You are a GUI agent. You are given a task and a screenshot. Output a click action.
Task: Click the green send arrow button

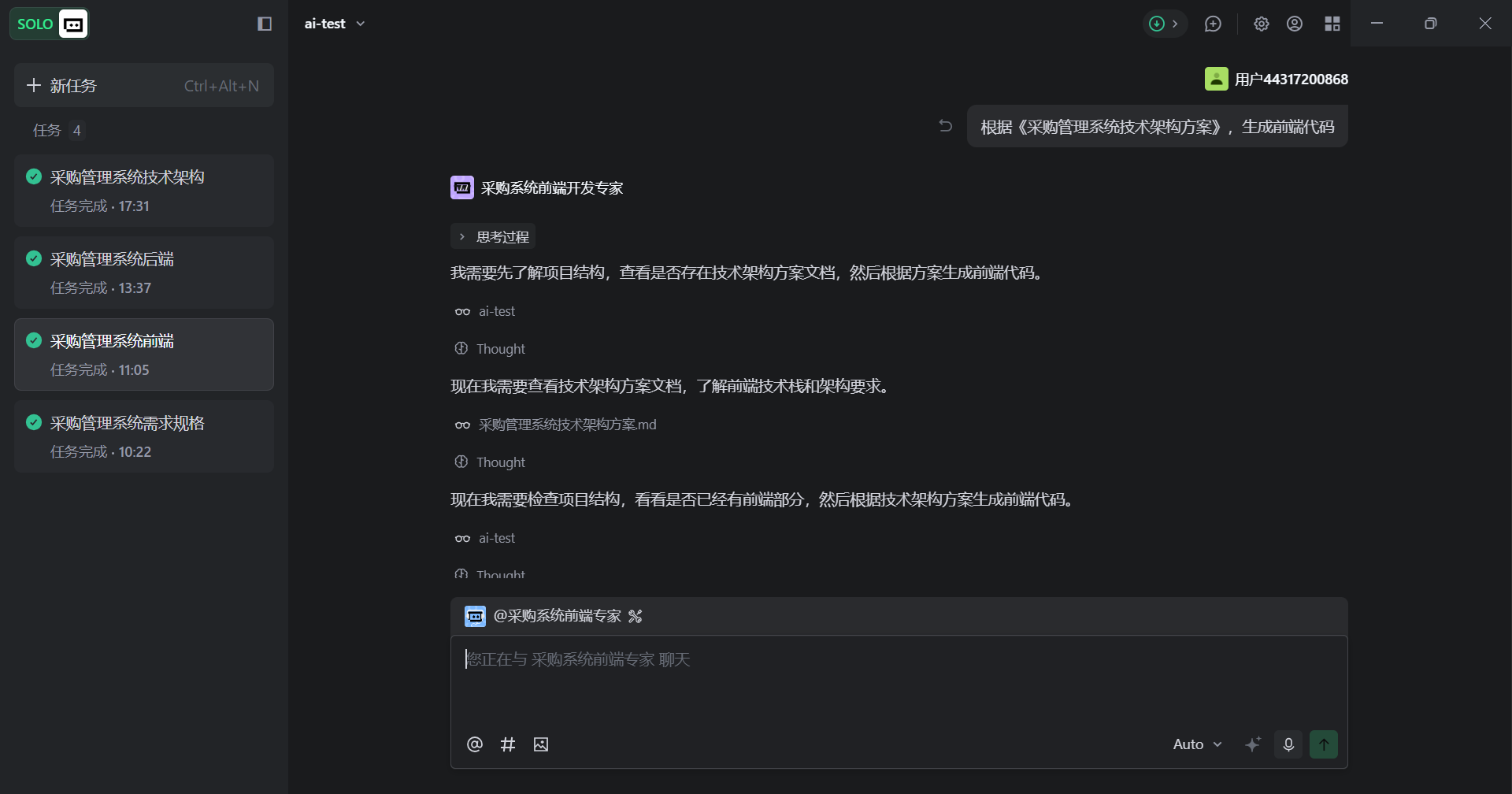(x=1324, y=744)
